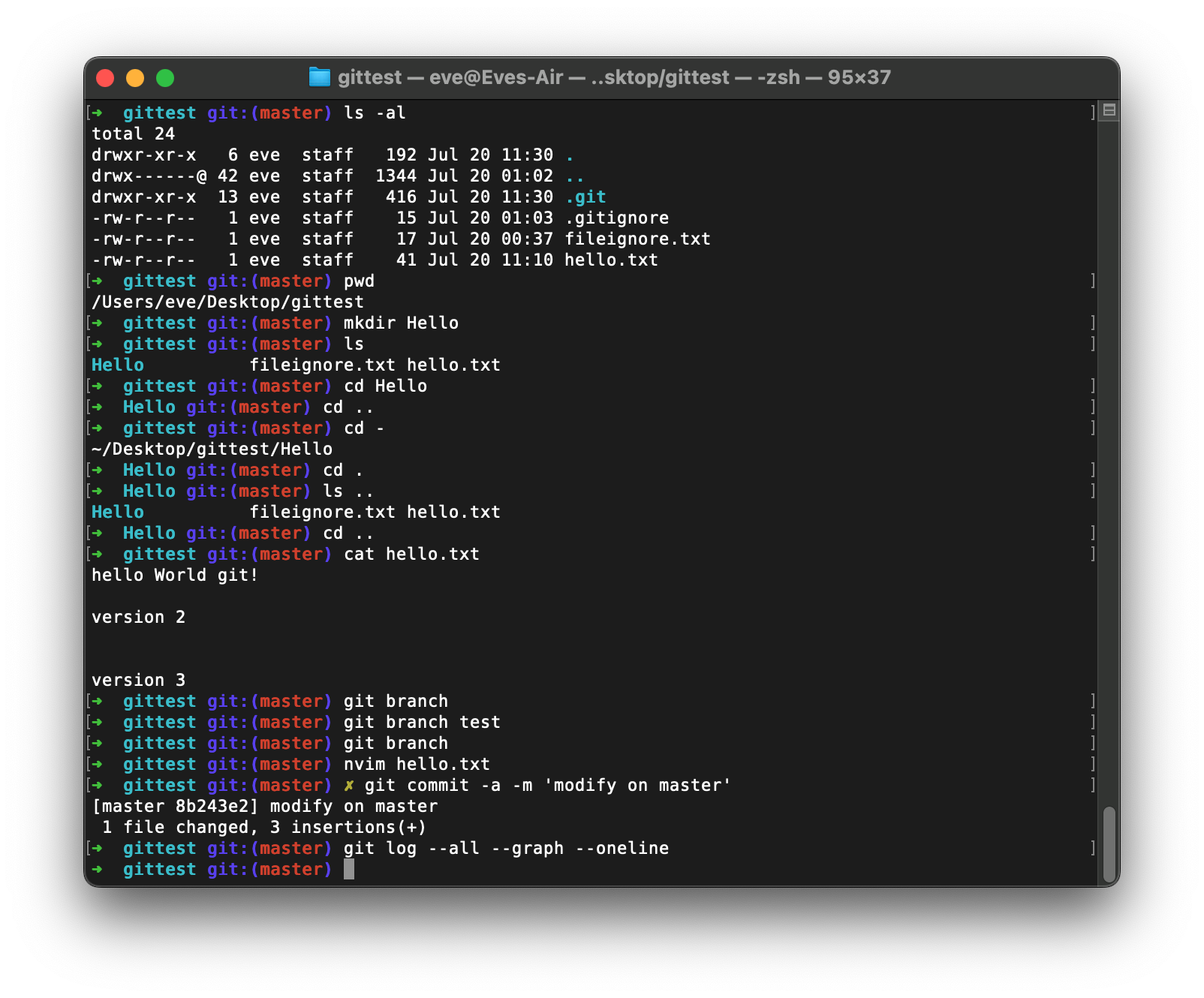1204x998 pixels.
Task: Click the 'git branch test' command
Action: [422, 722]
